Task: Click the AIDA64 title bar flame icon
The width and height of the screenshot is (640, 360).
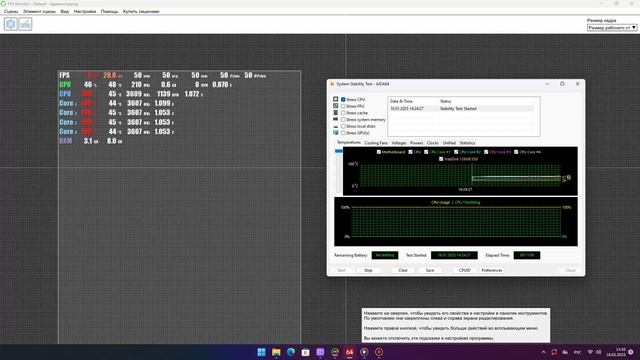Action: [x=332, y=84]
